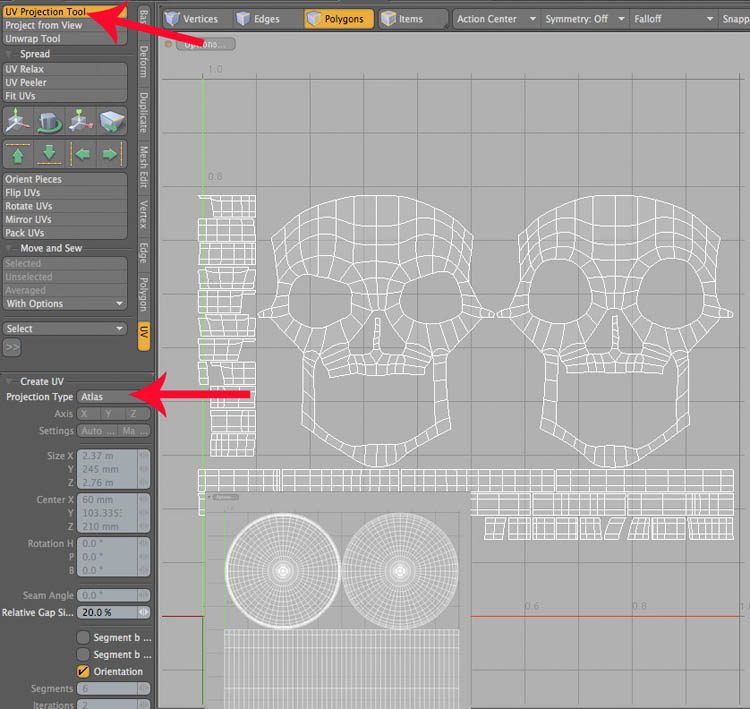Open the Mesh Edit vertical tab
This screenshot has height=709, width=750.
point(143,167)
